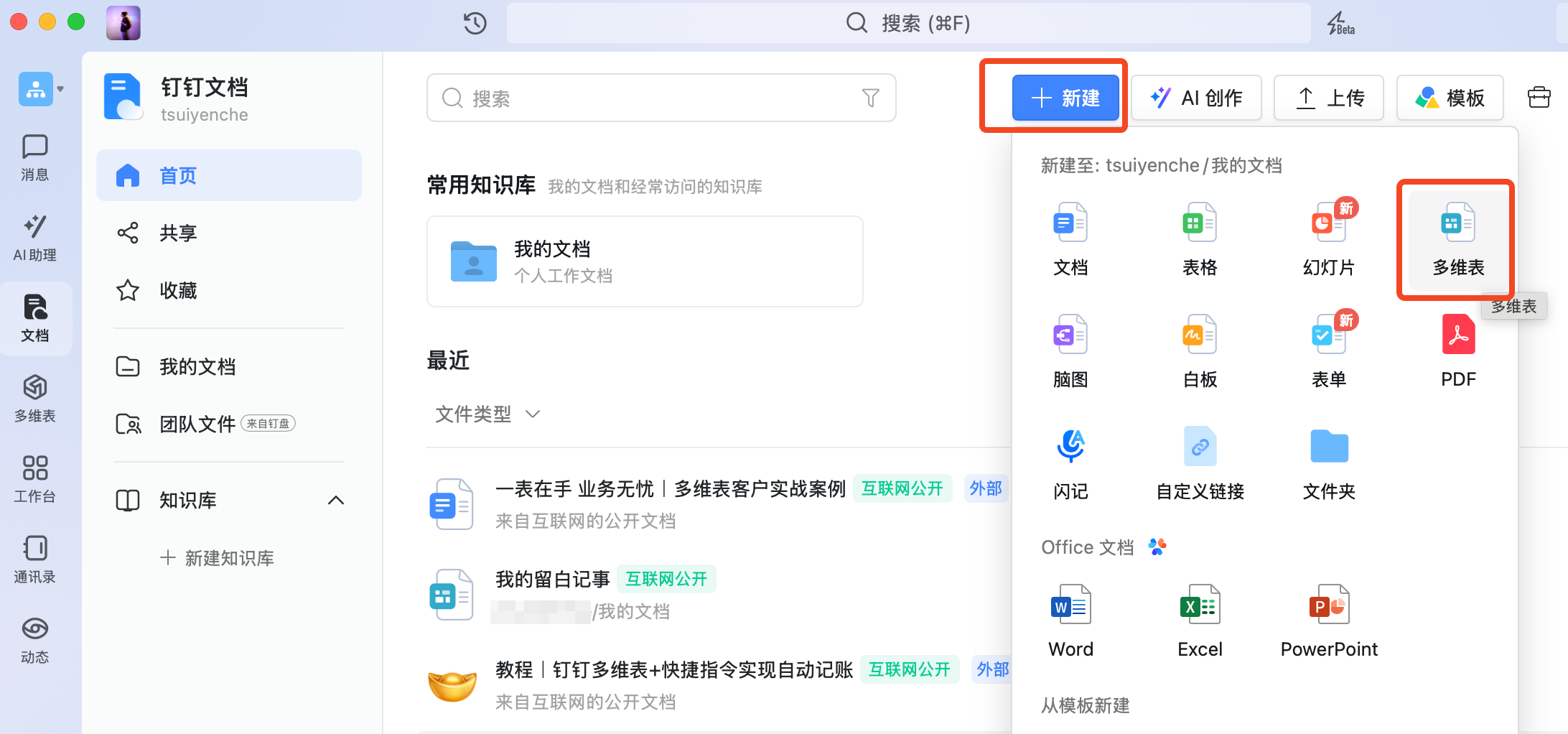1568x734 pixels.
Task: Click the AI 创作 button
Action: [x=1196, y=98]
